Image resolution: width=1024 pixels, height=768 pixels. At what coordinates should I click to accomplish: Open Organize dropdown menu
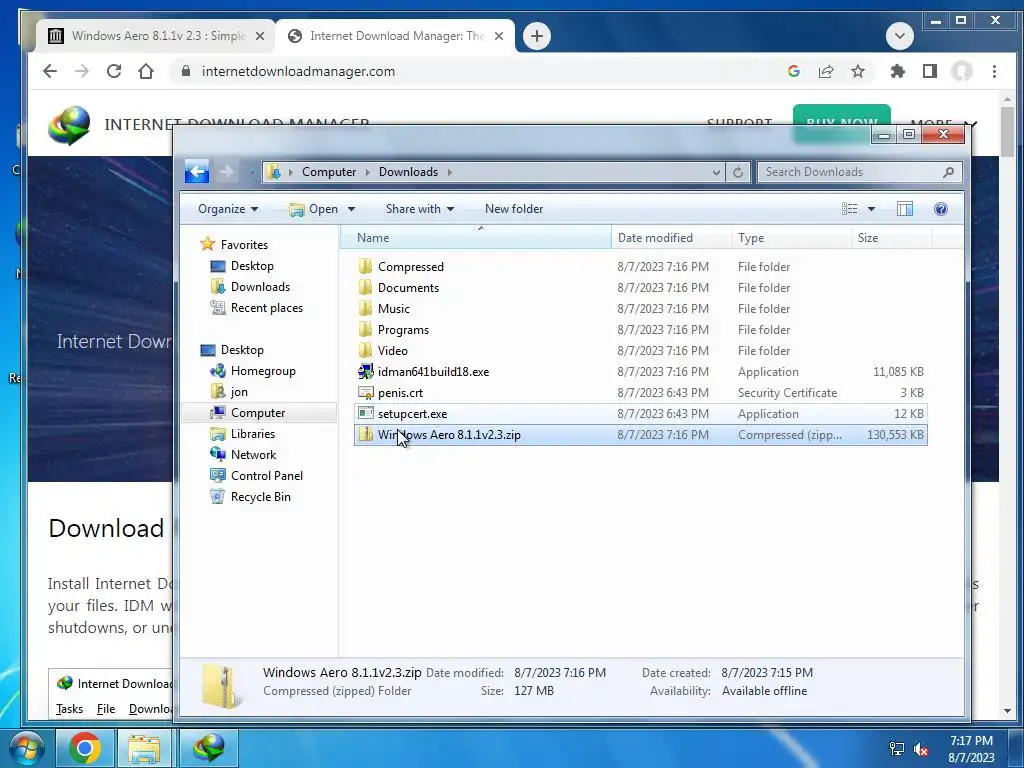[228, 209]
